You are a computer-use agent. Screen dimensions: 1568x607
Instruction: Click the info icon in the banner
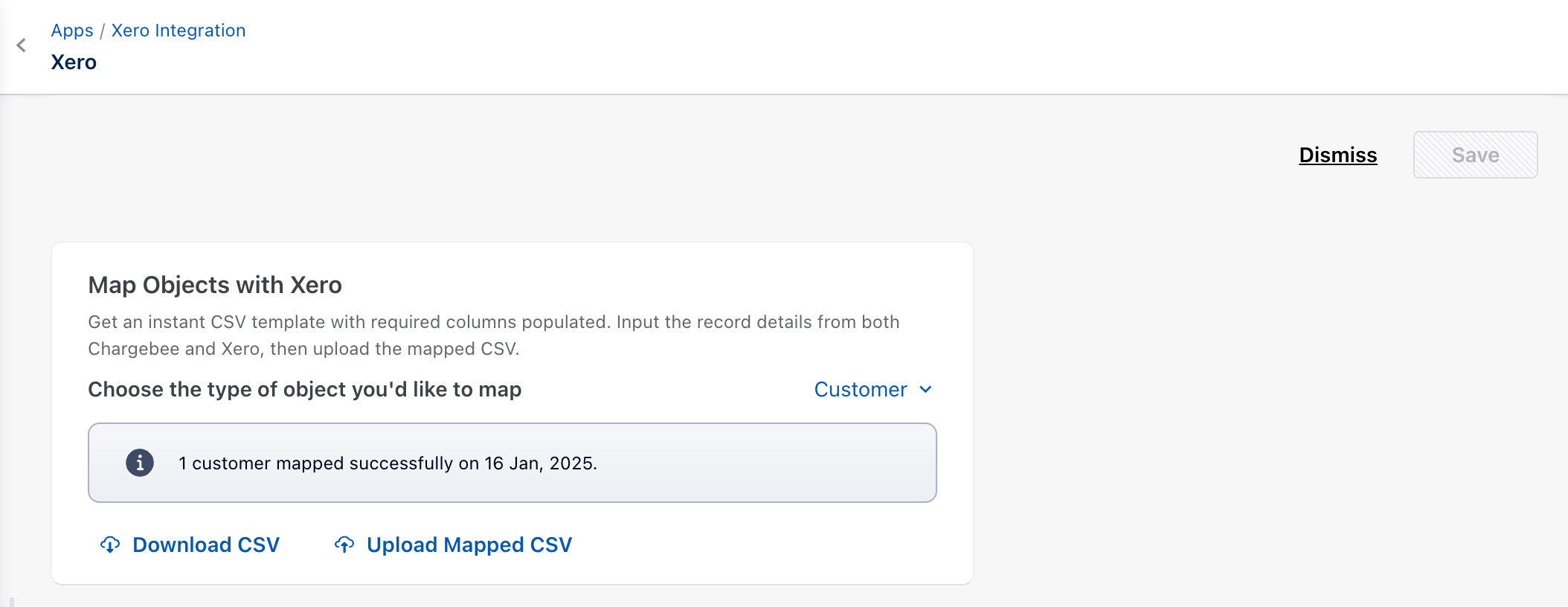pyautogui.click(x=140, y=463)
